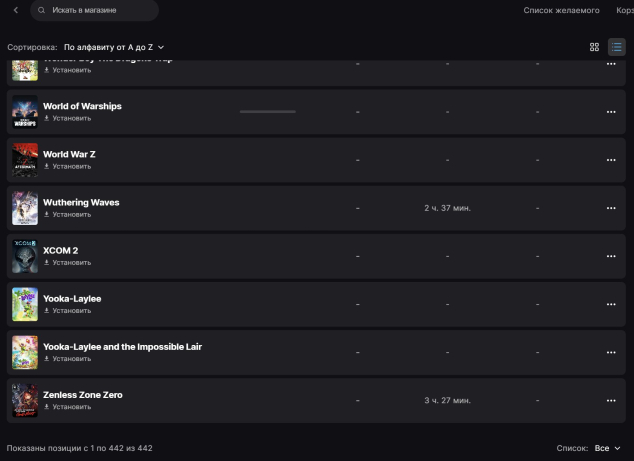The width and height of the screenshot is (634, 461).
Task: Open more options for Yooka-Laylee
Action: [611, 304]
